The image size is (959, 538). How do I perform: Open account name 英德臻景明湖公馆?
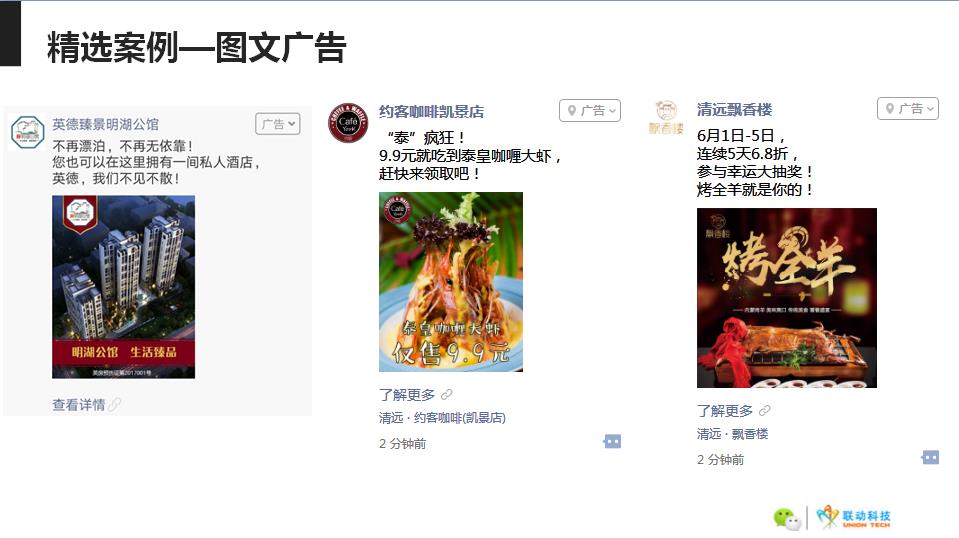pos(105,125)
